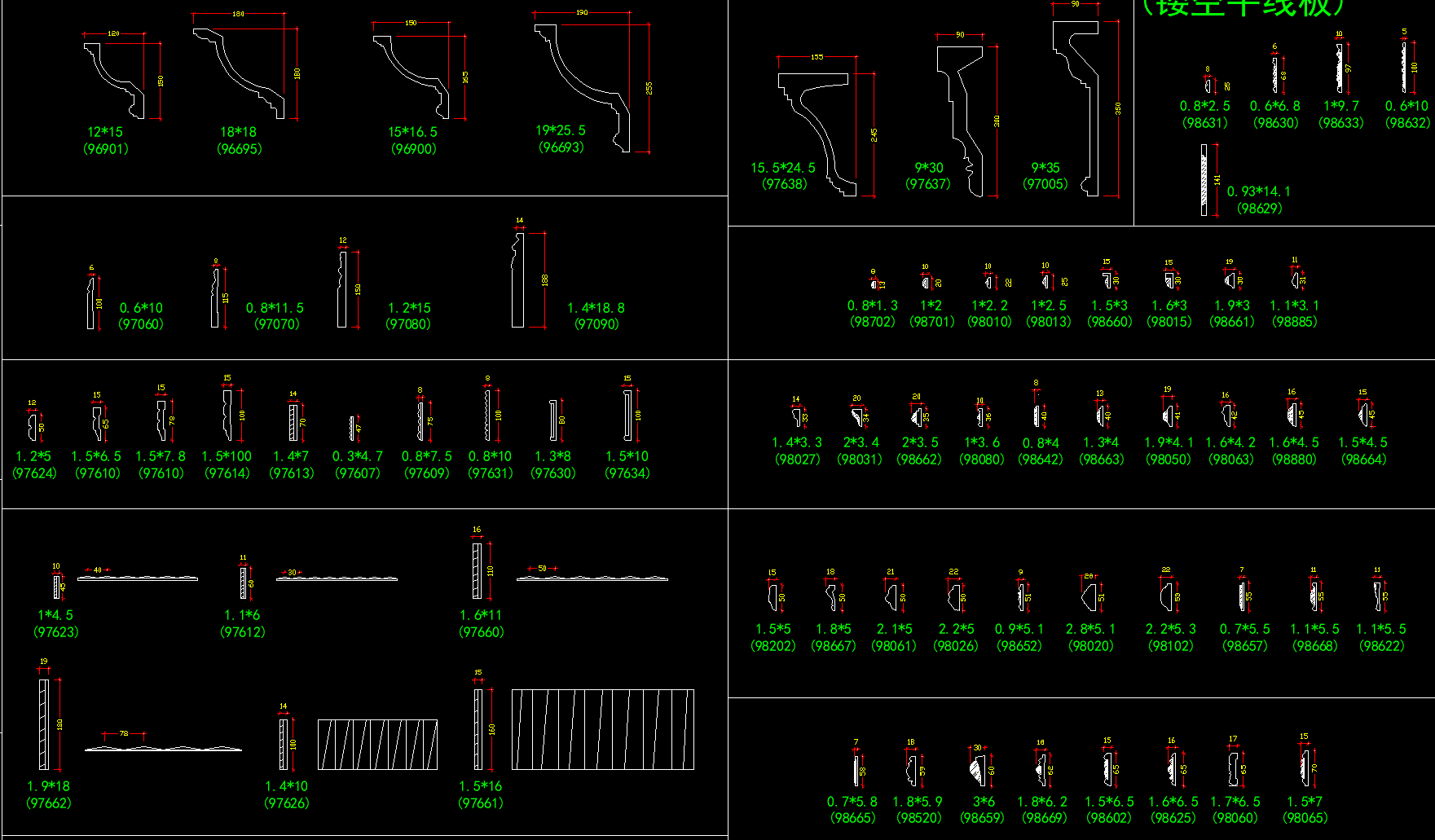1435x840 pixels.
Task: Select the part number (97080) label
Action: (x=408, y=324)
